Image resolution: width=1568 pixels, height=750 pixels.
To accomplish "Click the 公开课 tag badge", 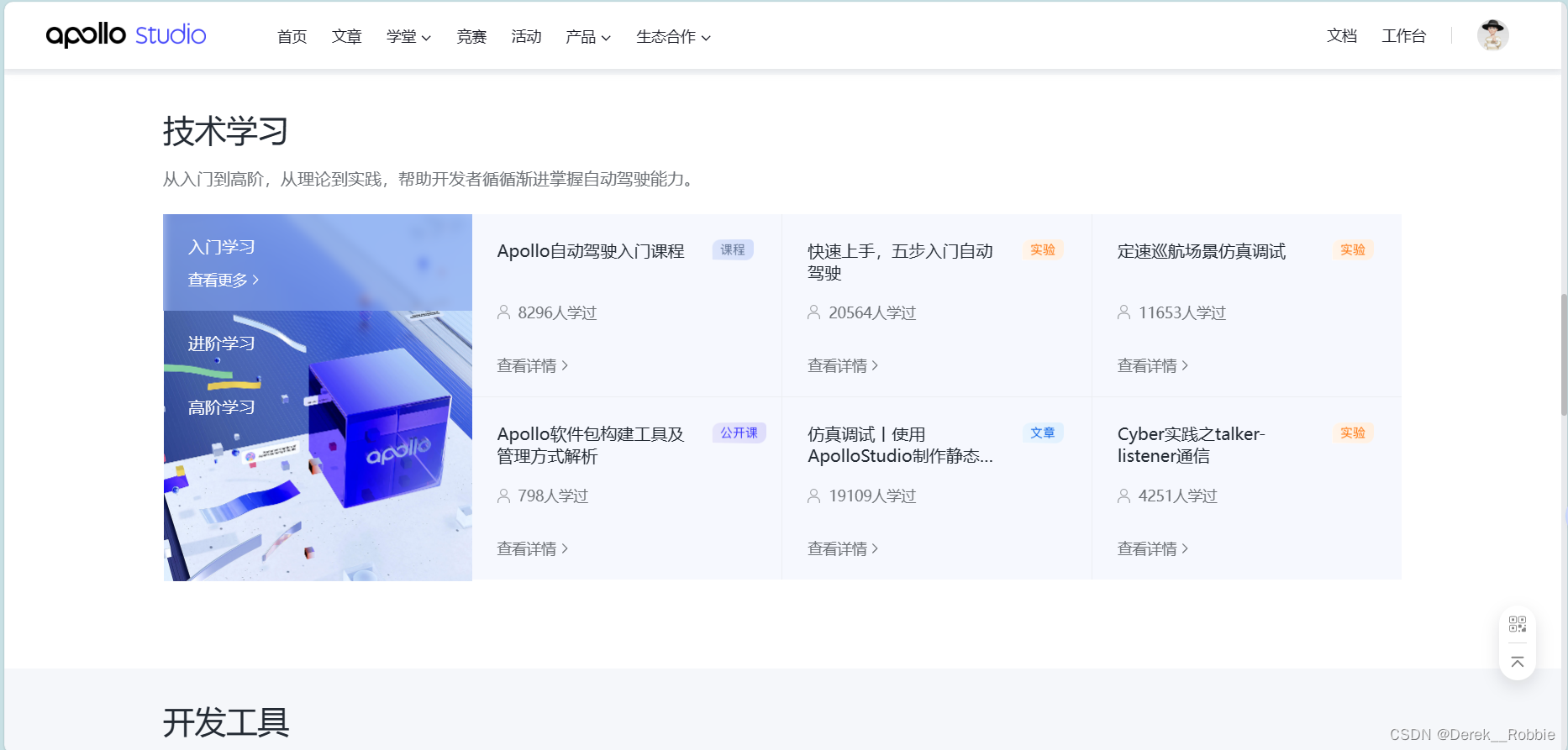I will tap(739, 433).
